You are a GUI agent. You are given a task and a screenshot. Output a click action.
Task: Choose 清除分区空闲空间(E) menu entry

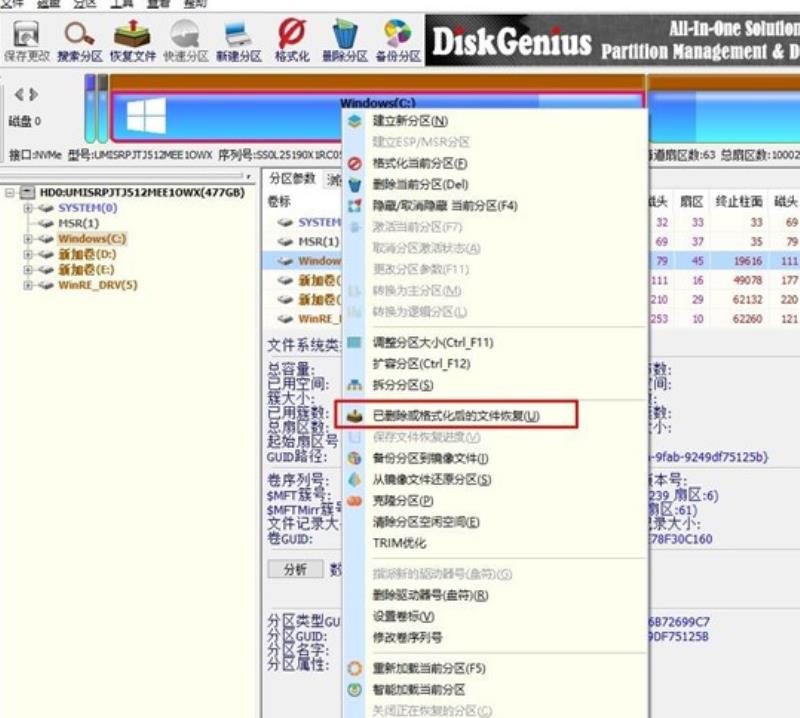pos(426,522)
